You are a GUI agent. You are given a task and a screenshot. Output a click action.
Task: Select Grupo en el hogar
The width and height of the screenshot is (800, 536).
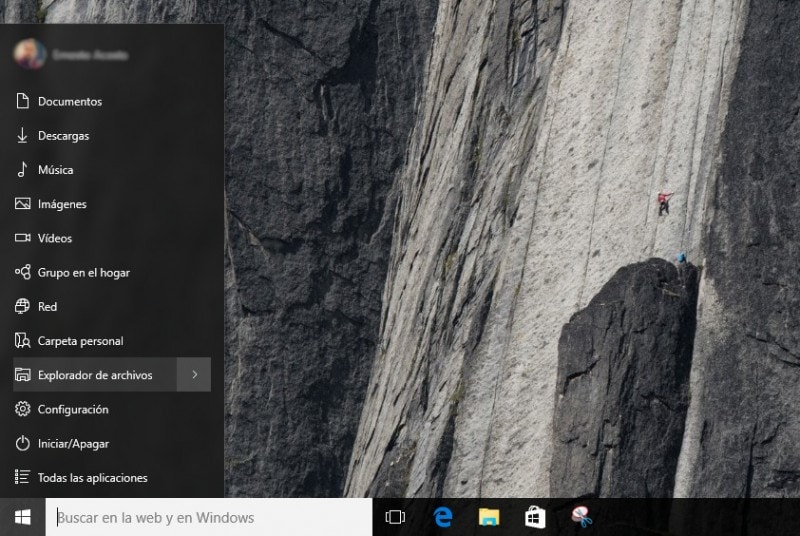[x=112, y=272]
